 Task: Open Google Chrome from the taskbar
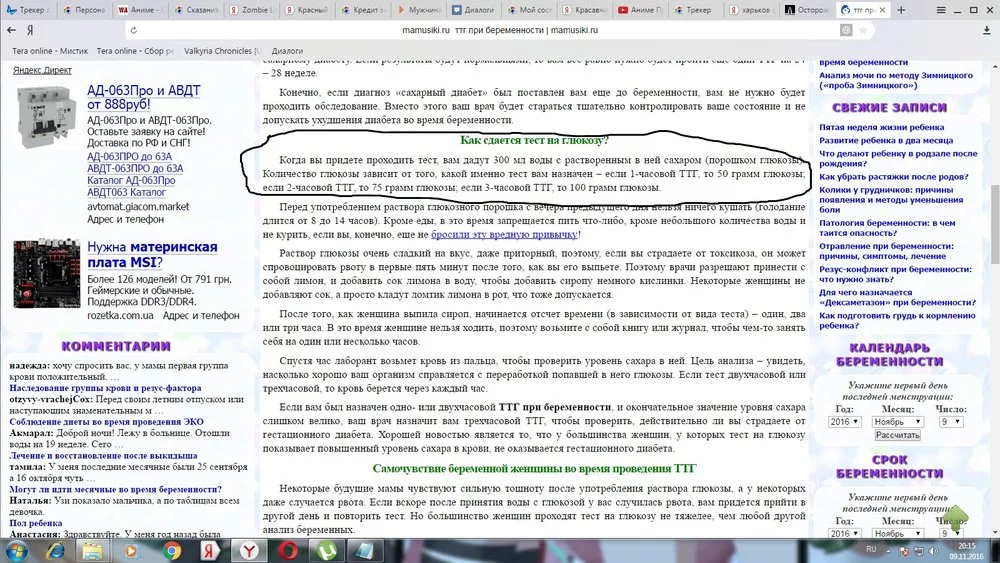click(x=171, y=550)
